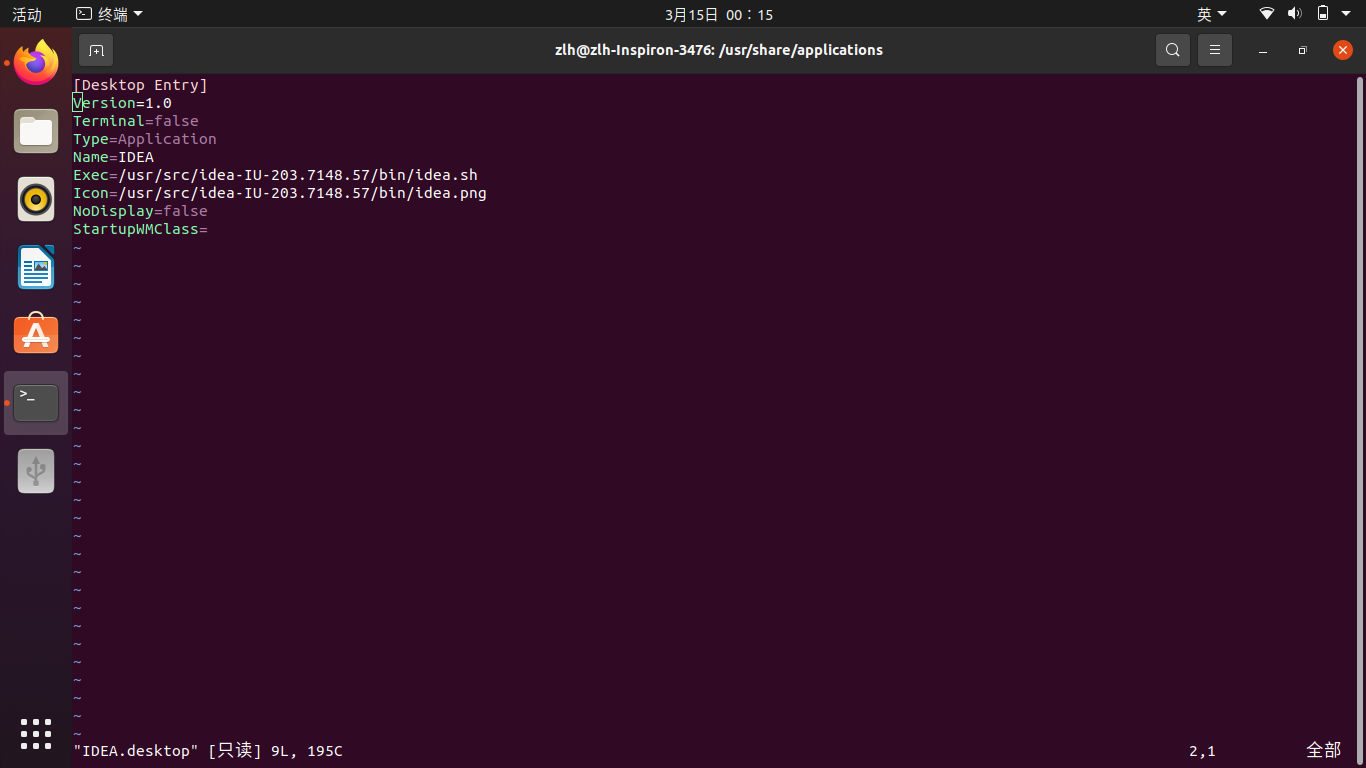The image size is (1366, 768).
Task: Open Rhythmbox music player
Action: click(36, 199)
